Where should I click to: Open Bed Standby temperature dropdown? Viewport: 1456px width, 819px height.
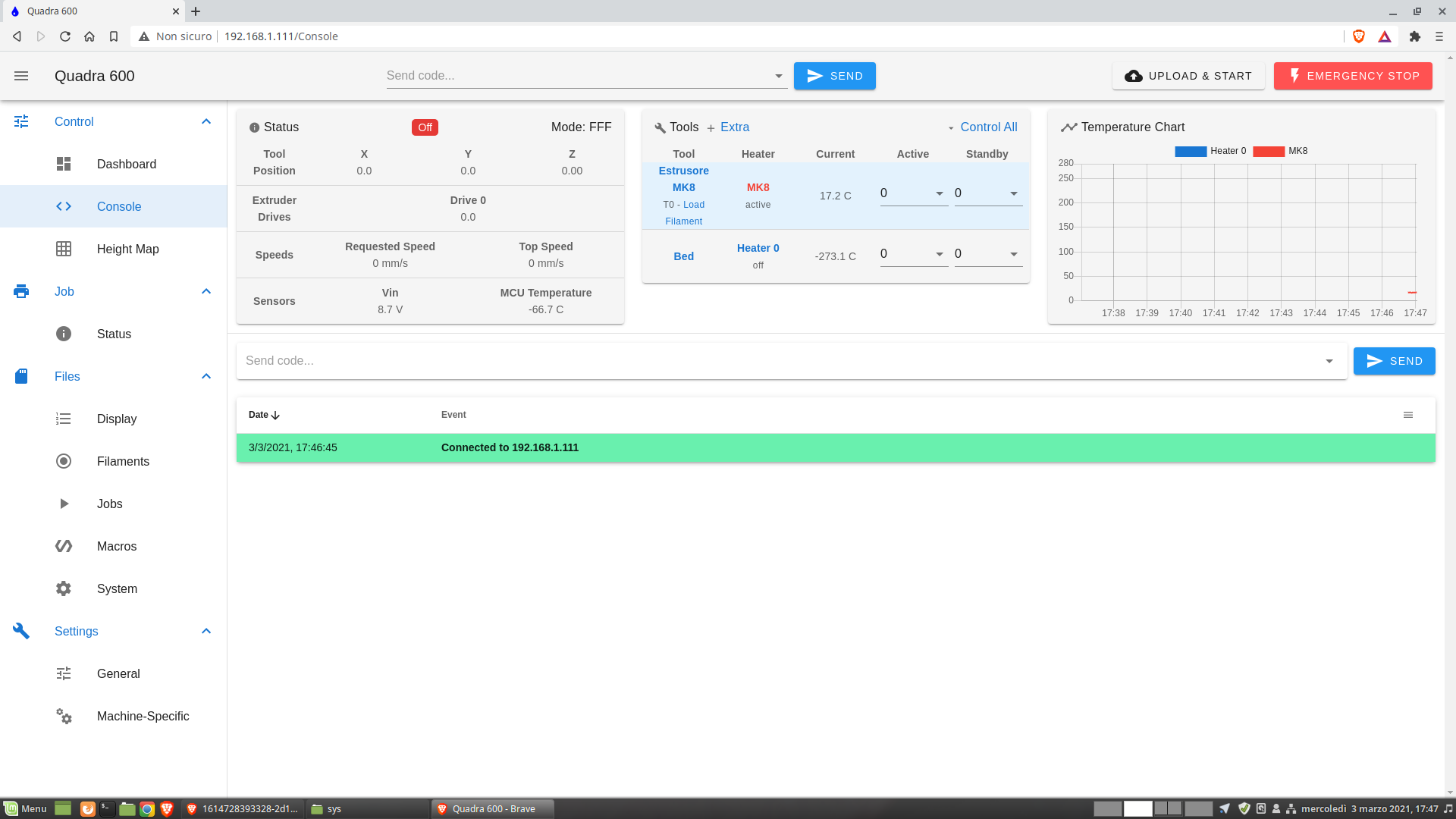click(x=1014, y=254)
